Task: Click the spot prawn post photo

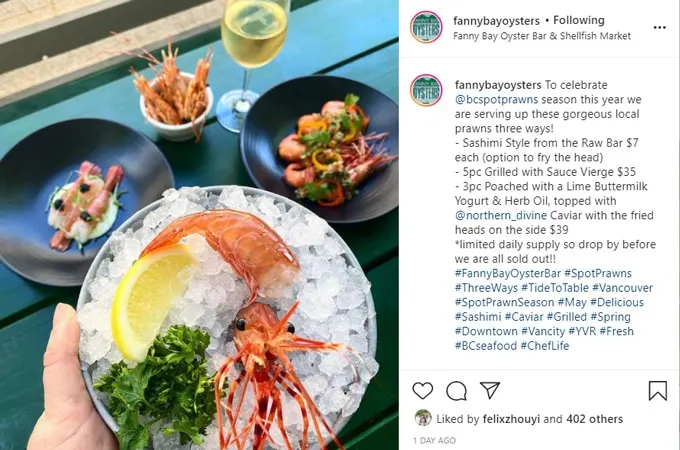Action: pyautogui.click(x=199, y=225)
